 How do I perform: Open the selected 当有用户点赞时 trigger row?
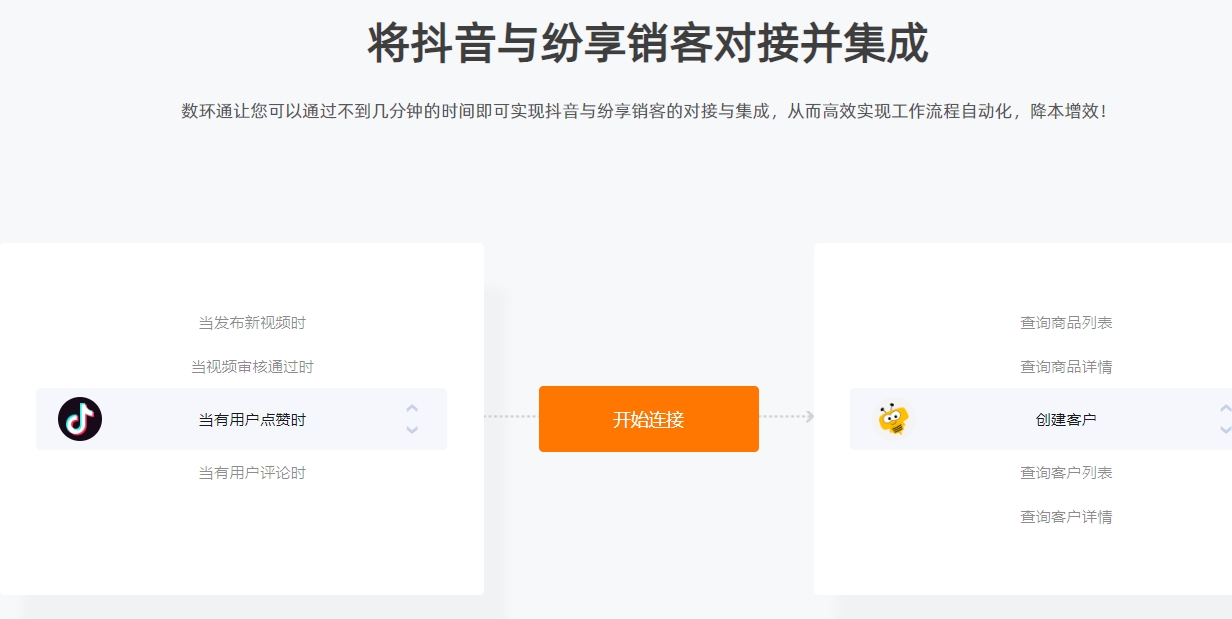(241, 419)
